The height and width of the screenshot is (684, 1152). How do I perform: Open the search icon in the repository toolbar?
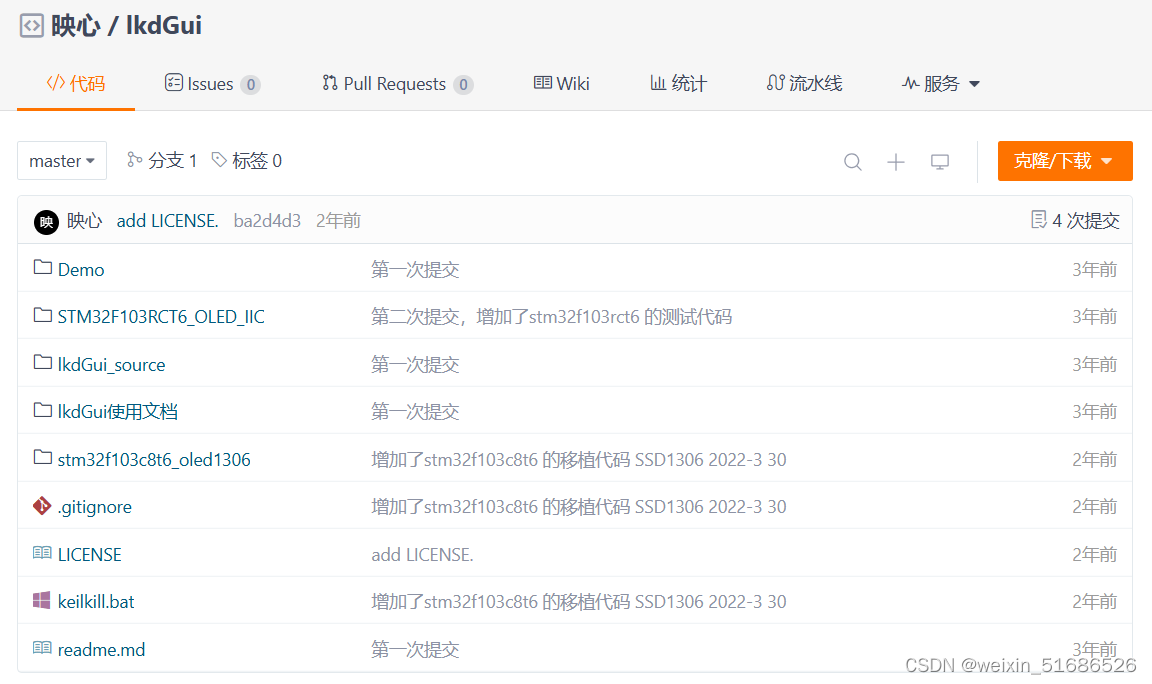tap(852, 161)
